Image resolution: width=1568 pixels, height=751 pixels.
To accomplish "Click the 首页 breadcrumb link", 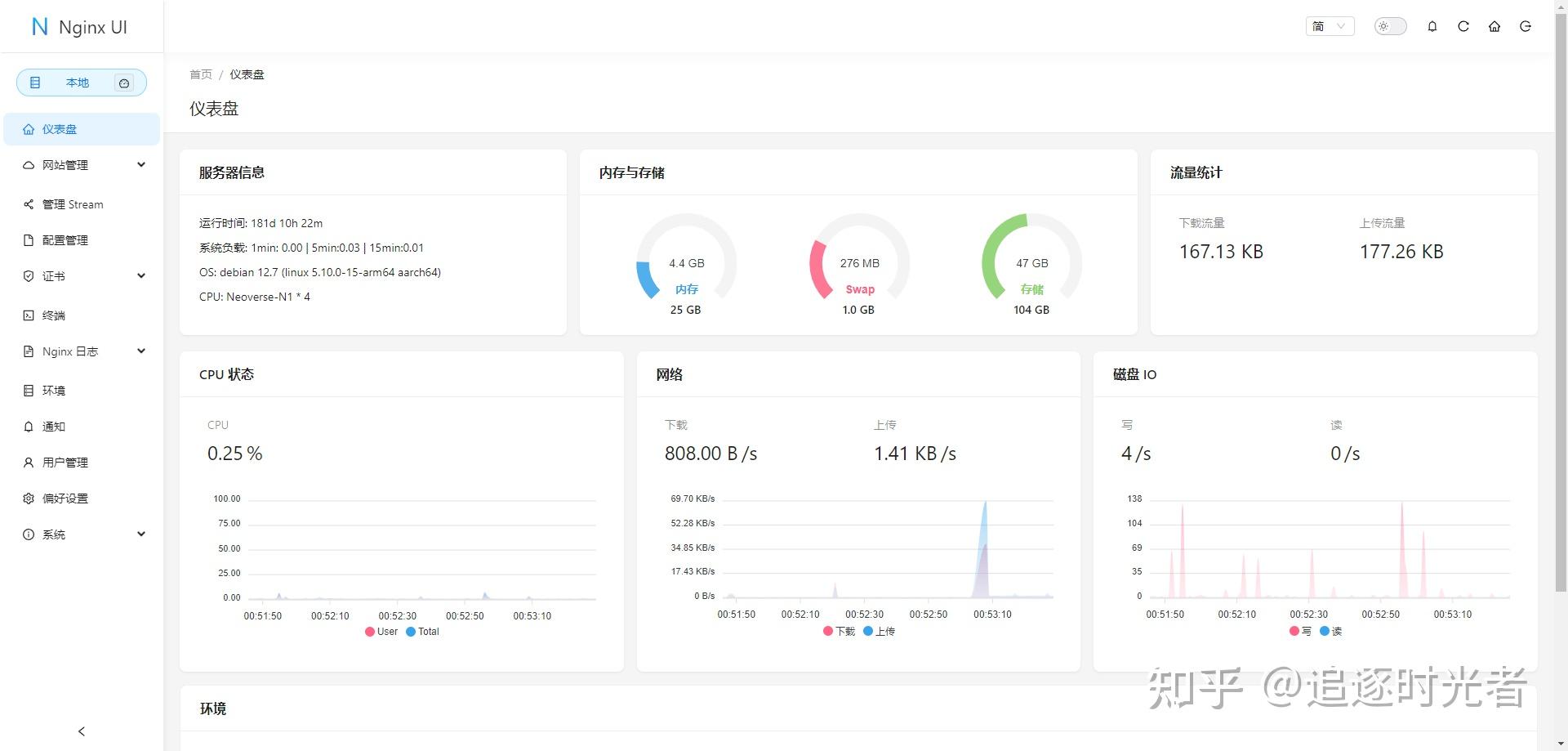I will pyautogui.click(x=201, y=74).
